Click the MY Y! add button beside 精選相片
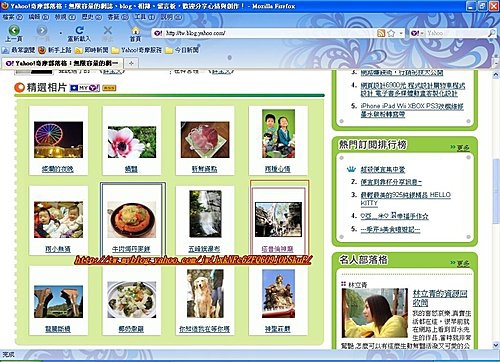Viewport: 500px width, 362px height. click(85, 88)
